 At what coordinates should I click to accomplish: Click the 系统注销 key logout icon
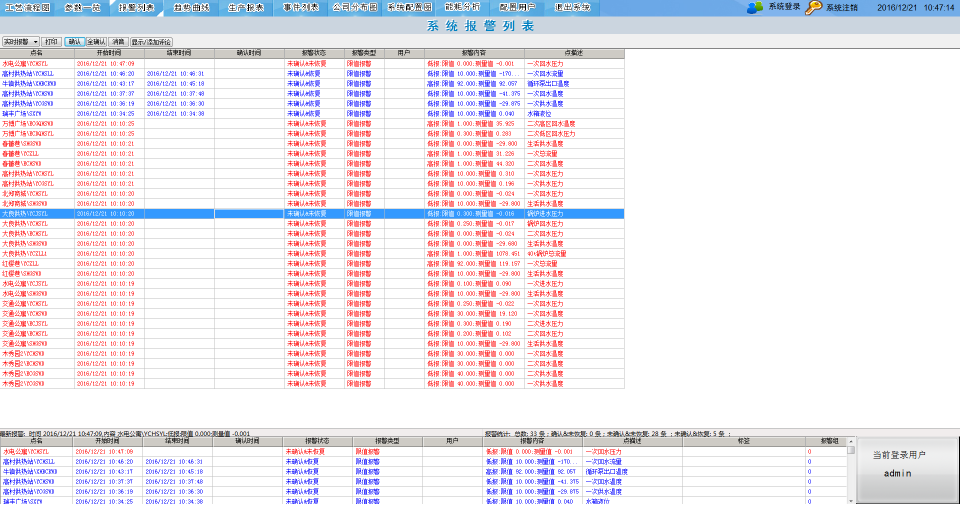click(814, 7)
